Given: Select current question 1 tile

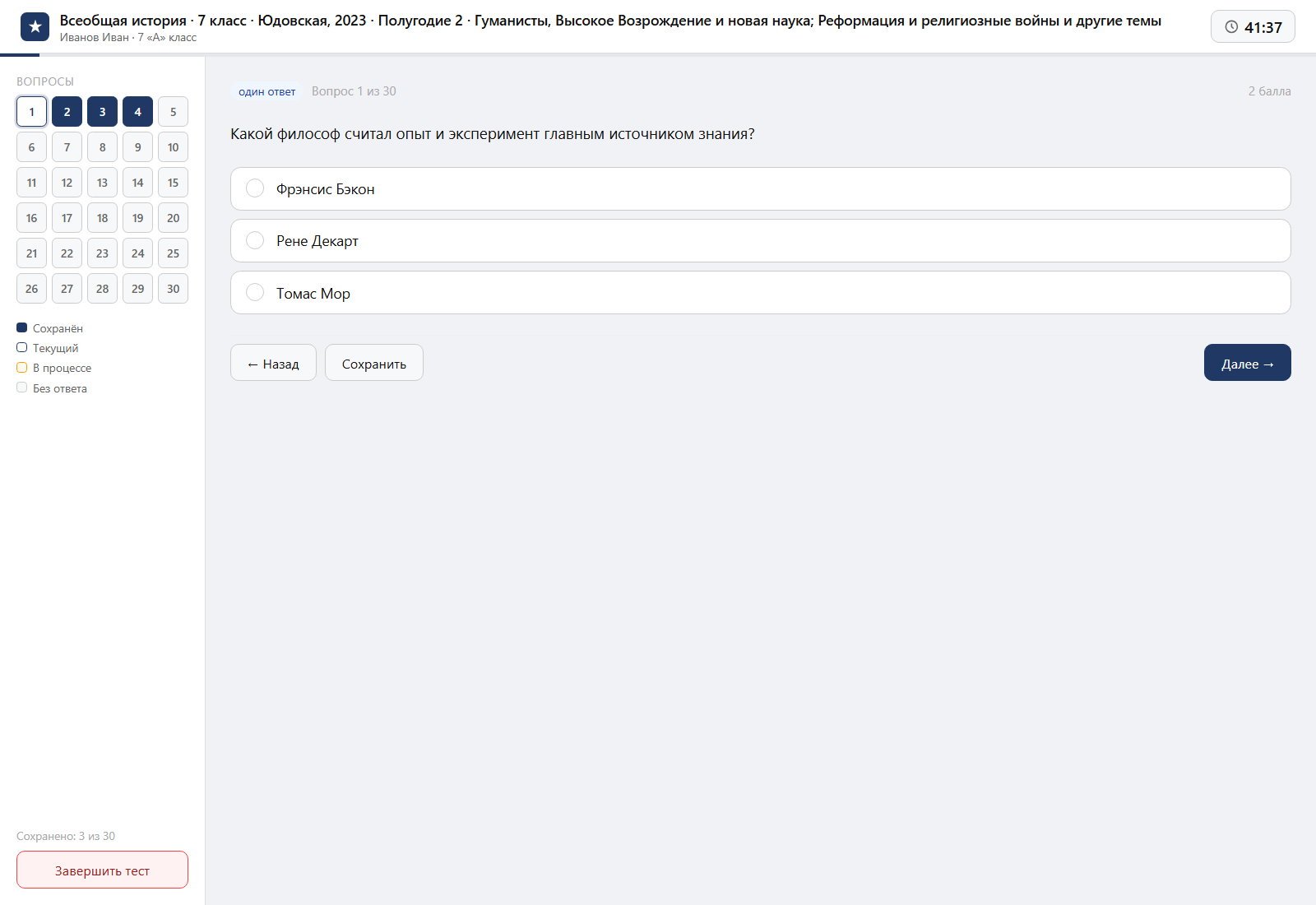Looking at the screenshot, I should point(31,112).
